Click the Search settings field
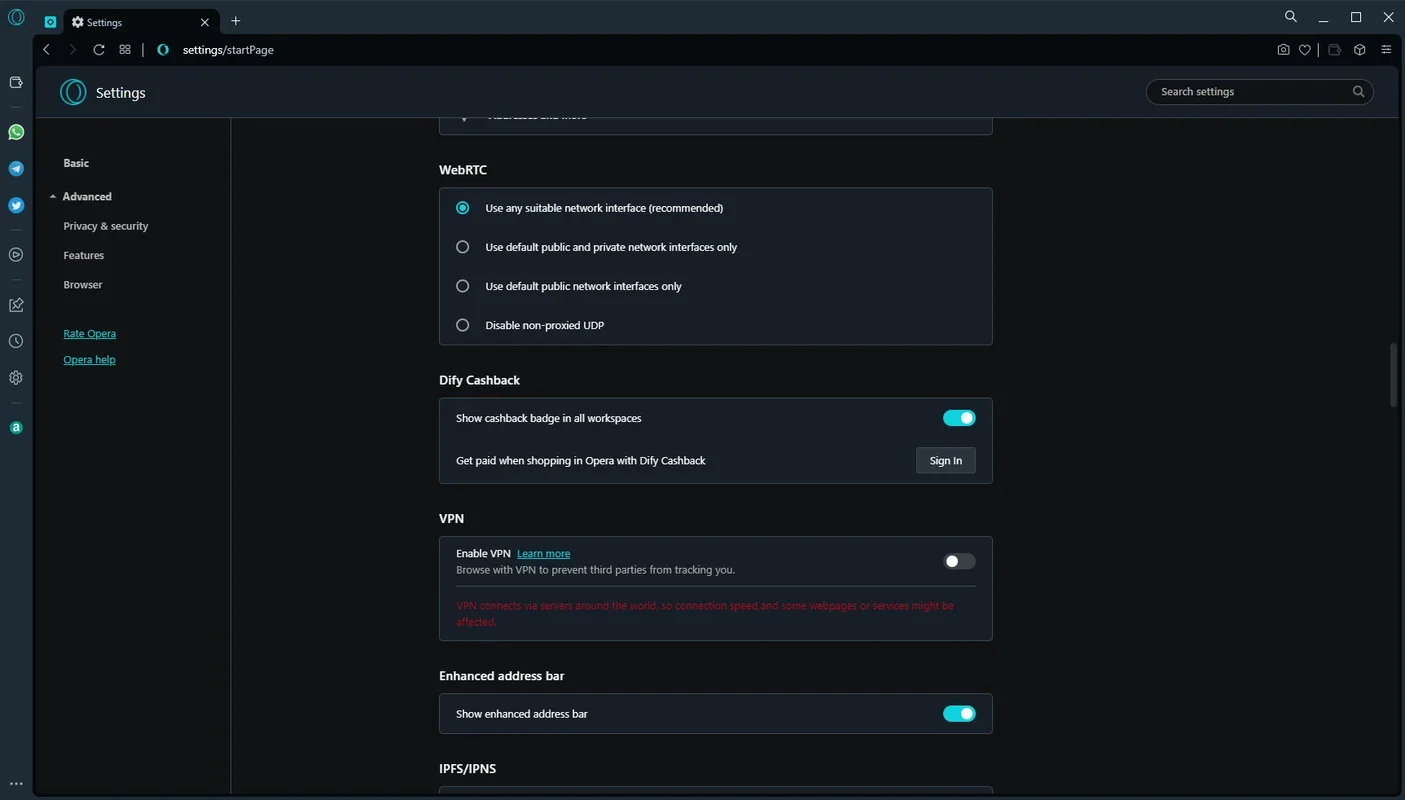Image resolution: width=1405 pixels, height=800 pixels. (x=1259, y=92)
